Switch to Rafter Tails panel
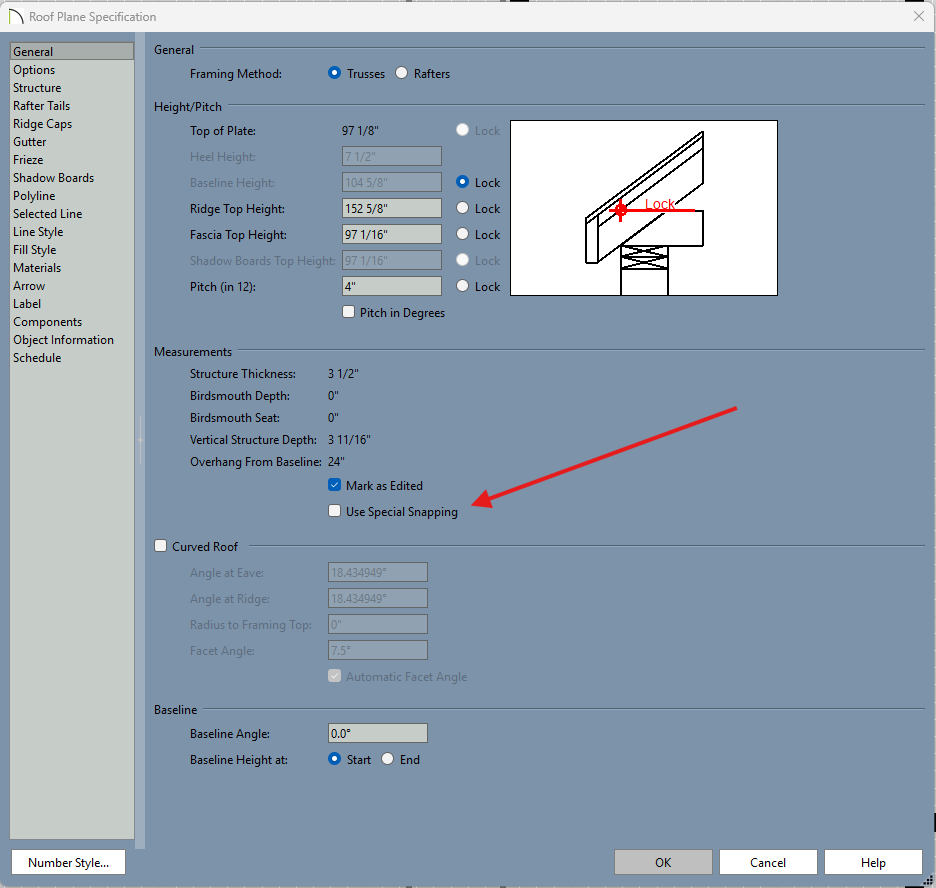This screenshot has height=888, width=936. pos(41,106)
